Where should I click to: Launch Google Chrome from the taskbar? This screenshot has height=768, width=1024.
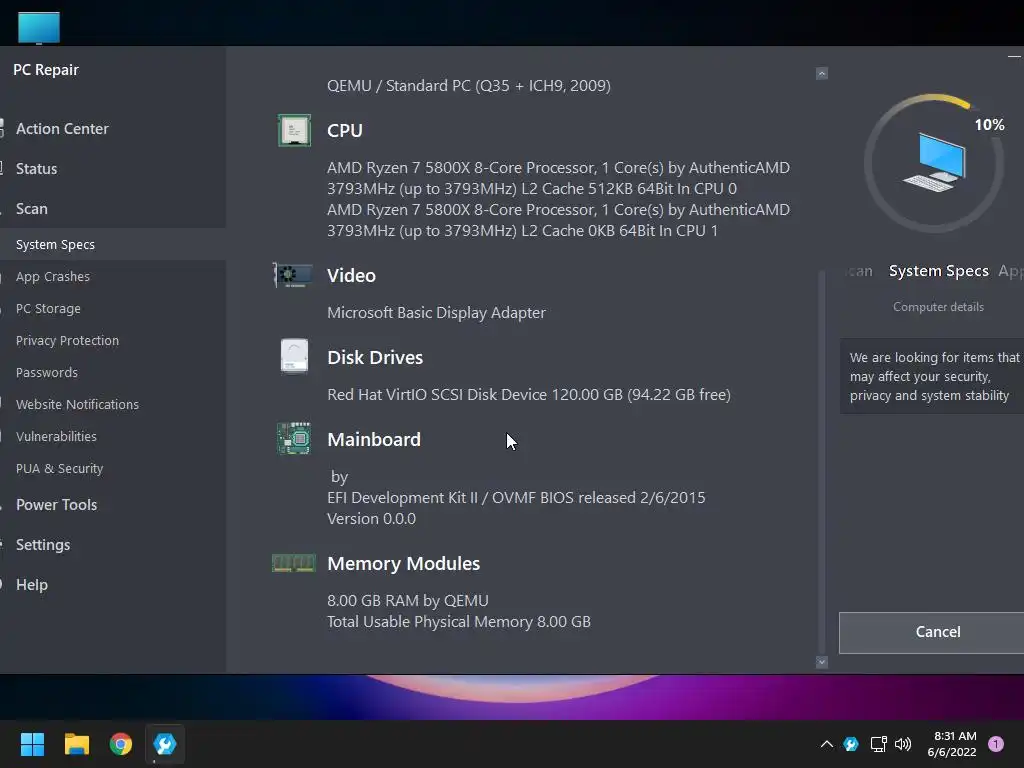click(x=121, y=744)
